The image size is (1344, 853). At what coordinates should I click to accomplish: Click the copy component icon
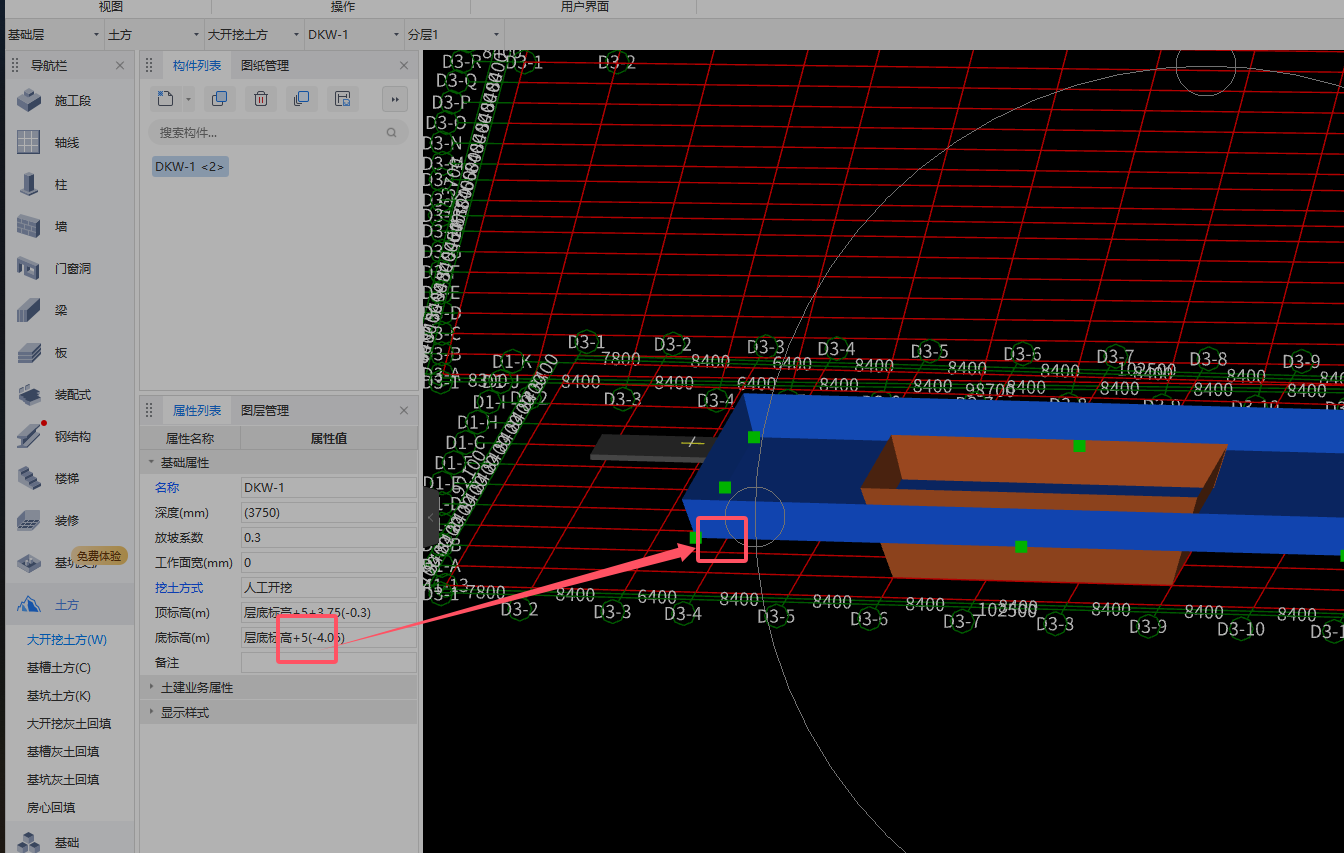(219, 98)
